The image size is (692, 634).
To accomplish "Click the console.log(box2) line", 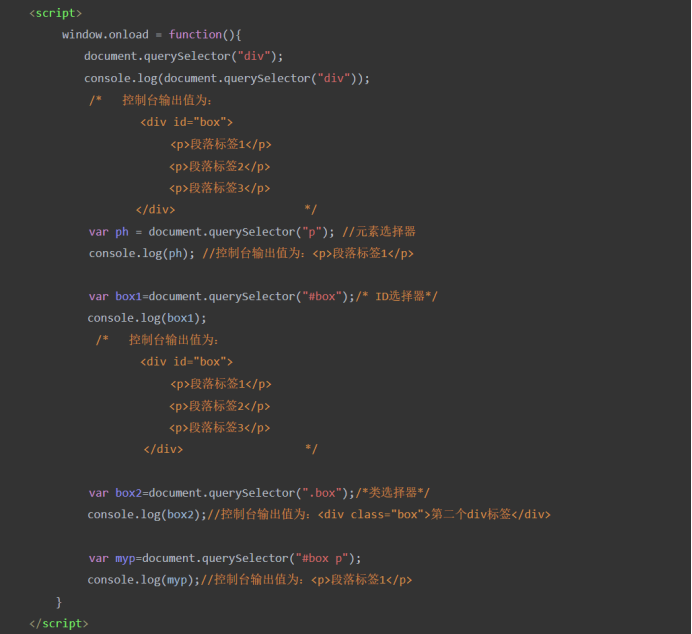I will point(319,515).
